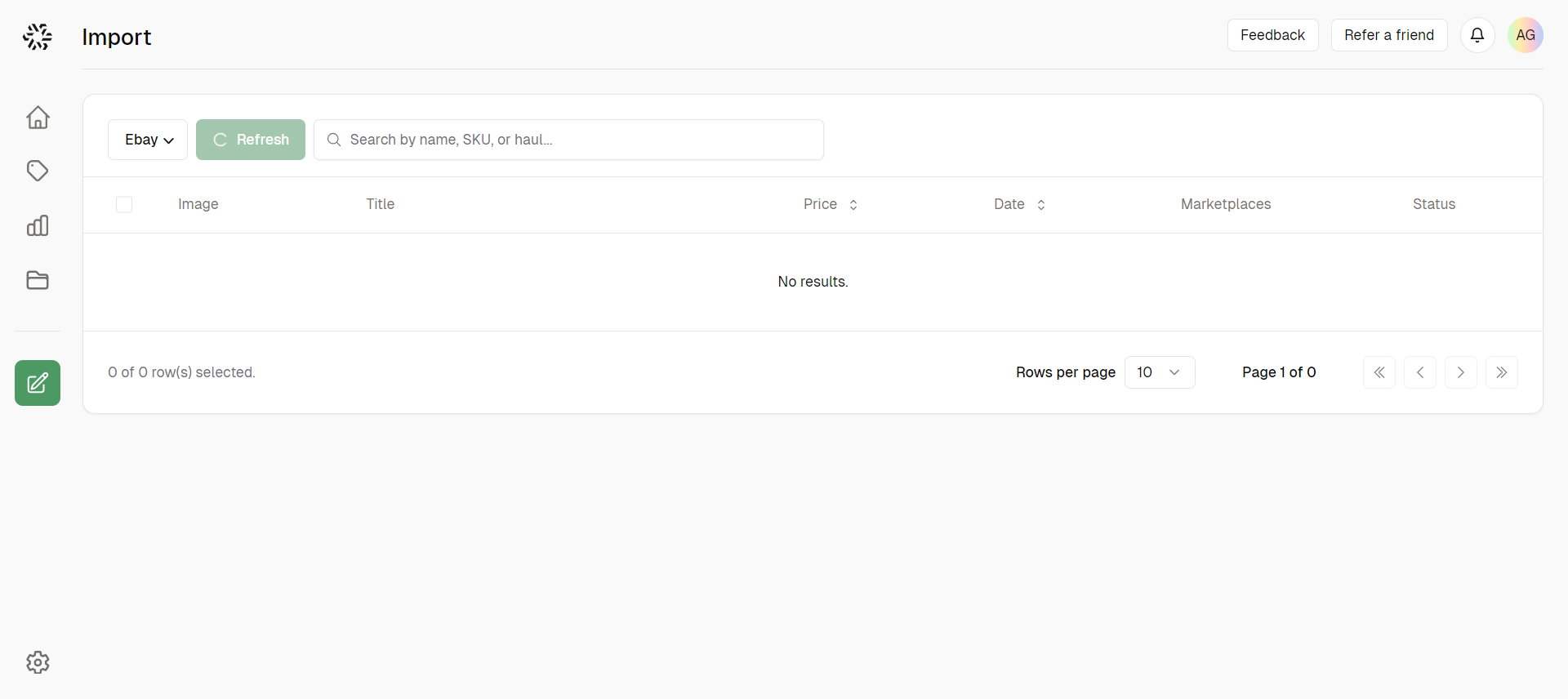Click Refer a friend button
Viewport: 1568px width, 699px height.
click(1389, 35)
